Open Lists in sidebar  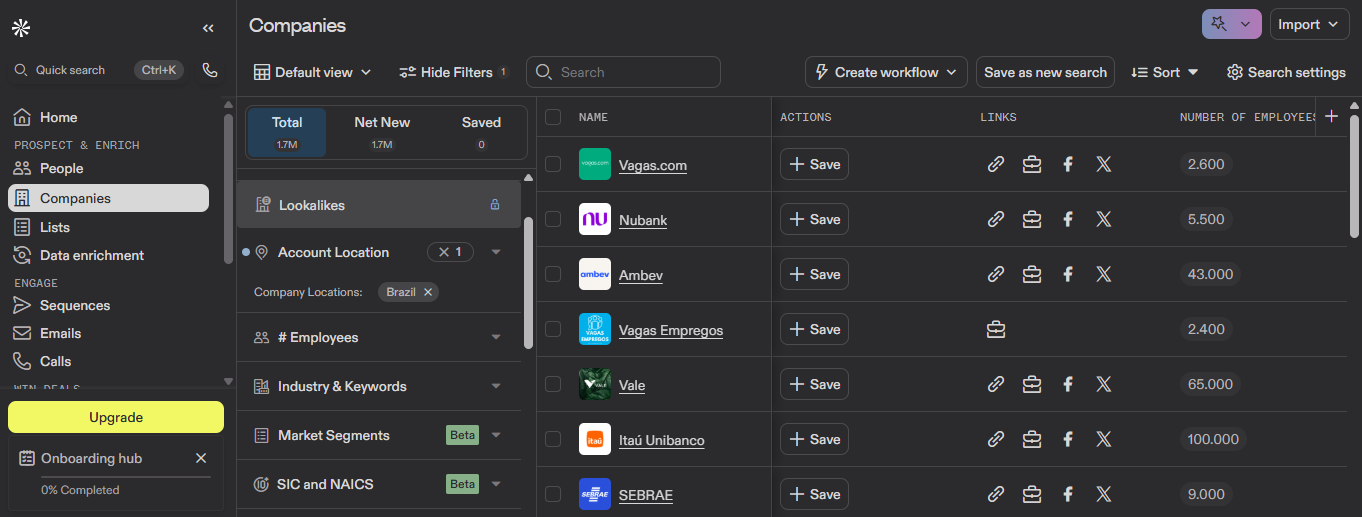(108, 227)
